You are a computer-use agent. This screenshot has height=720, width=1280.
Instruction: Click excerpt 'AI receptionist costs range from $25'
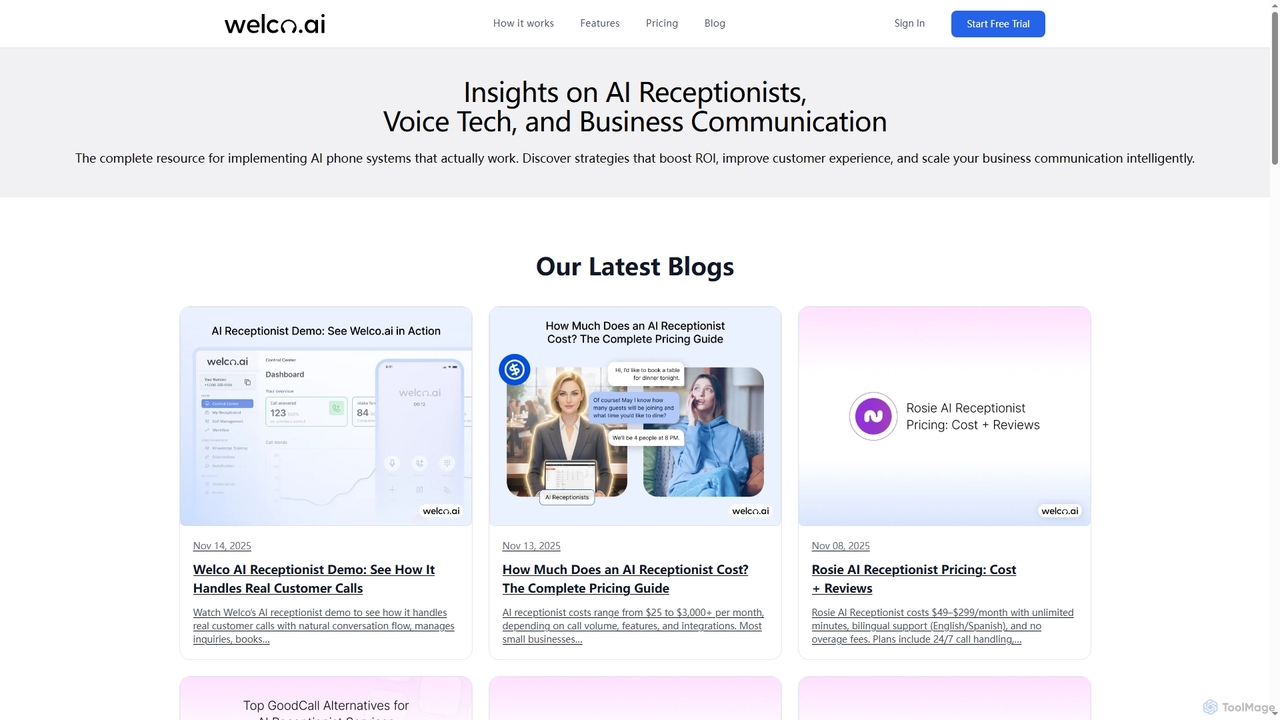[x=633, y=626]
